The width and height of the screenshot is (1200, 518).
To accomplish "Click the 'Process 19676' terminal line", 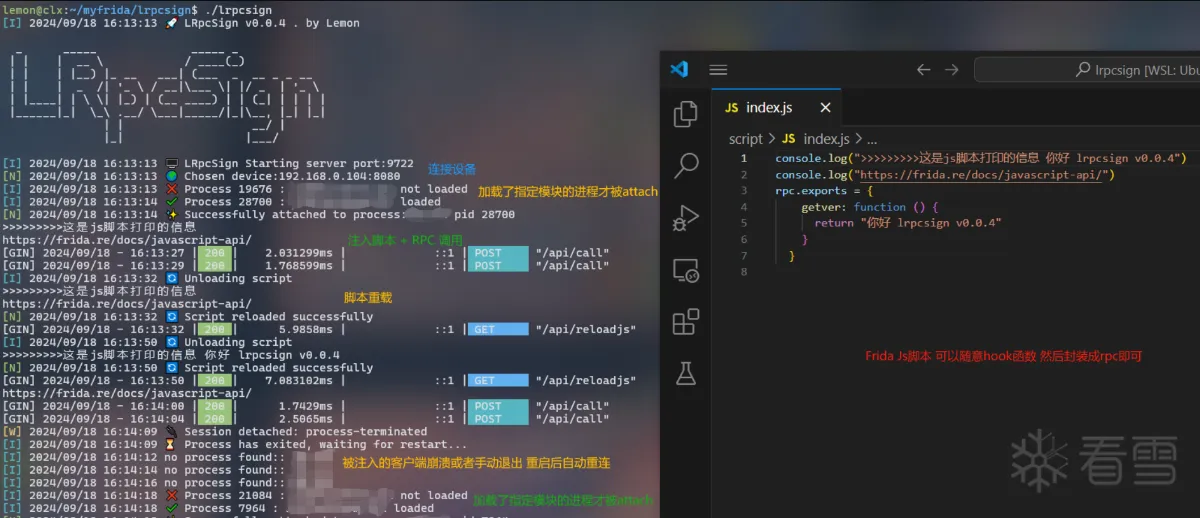I will (x=235, y=189).
